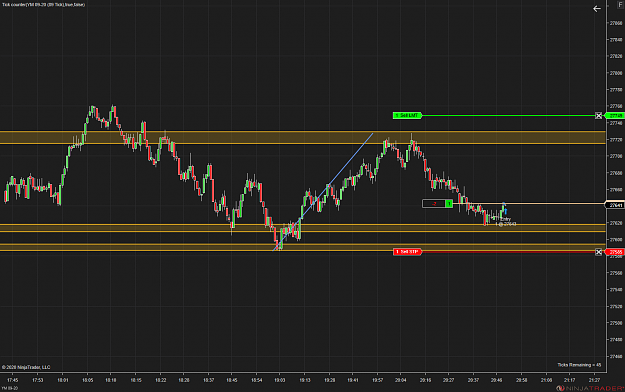Click the F button in the top-right corner
The height and width of the screenshot is (392, 625).
[x=620, y=4]
